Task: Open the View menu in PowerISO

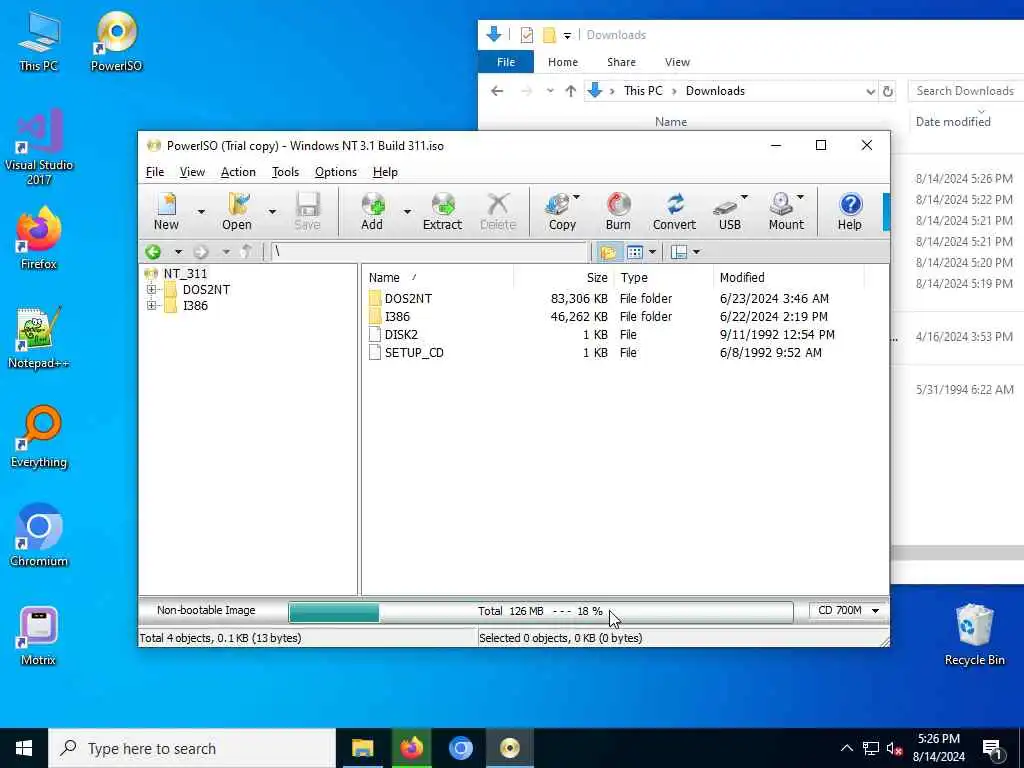Action: [192, 172]
